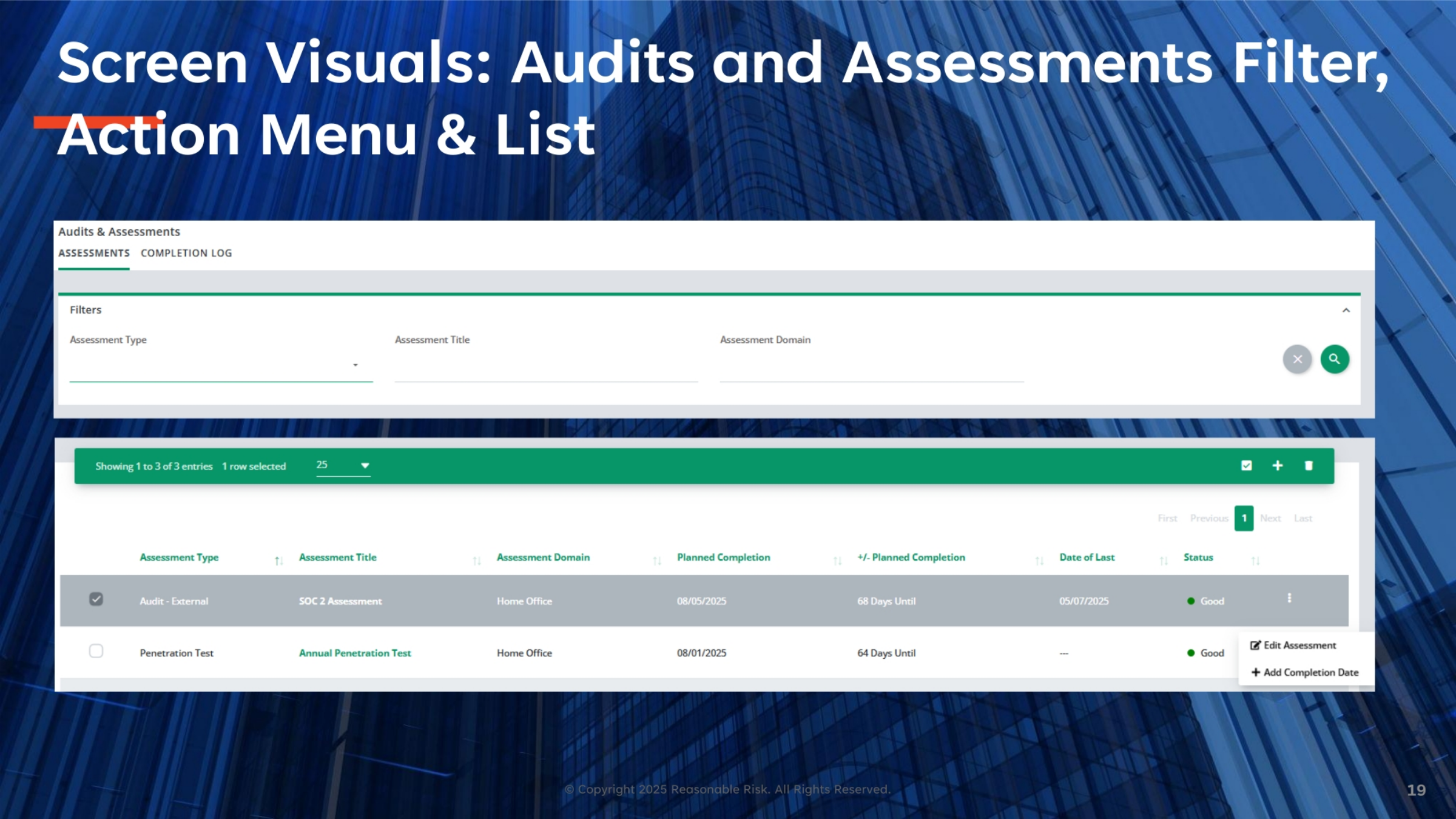Open Assessment Type filter dropdown
The width and height of the screenshot is (1456, 819).
click(221, 365)
